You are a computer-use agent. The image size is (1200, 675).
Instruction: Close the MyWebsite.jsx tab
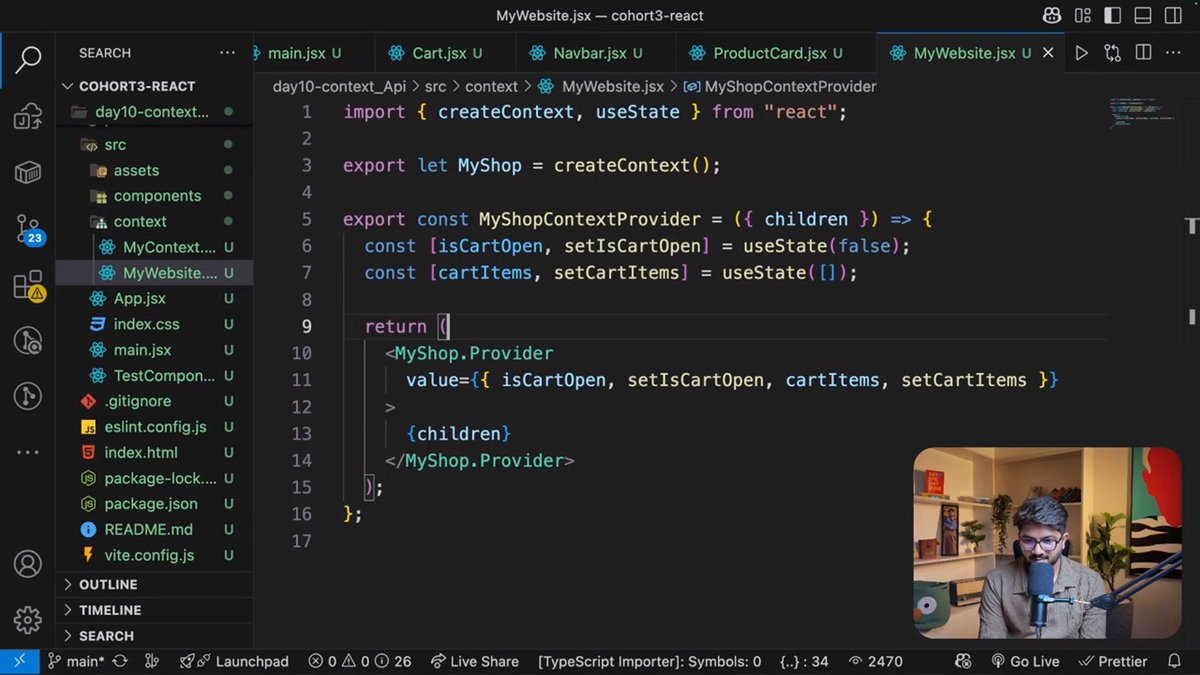(1049, 53)
